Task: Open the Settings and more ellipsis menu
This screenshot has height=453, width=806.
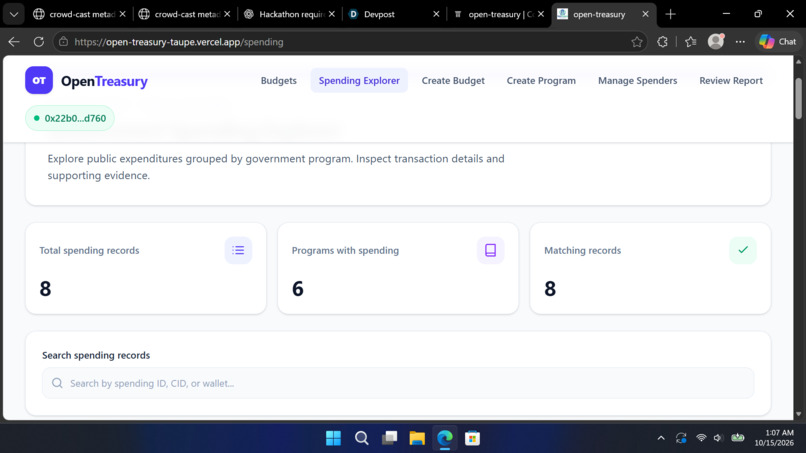Action: point(740,42)
